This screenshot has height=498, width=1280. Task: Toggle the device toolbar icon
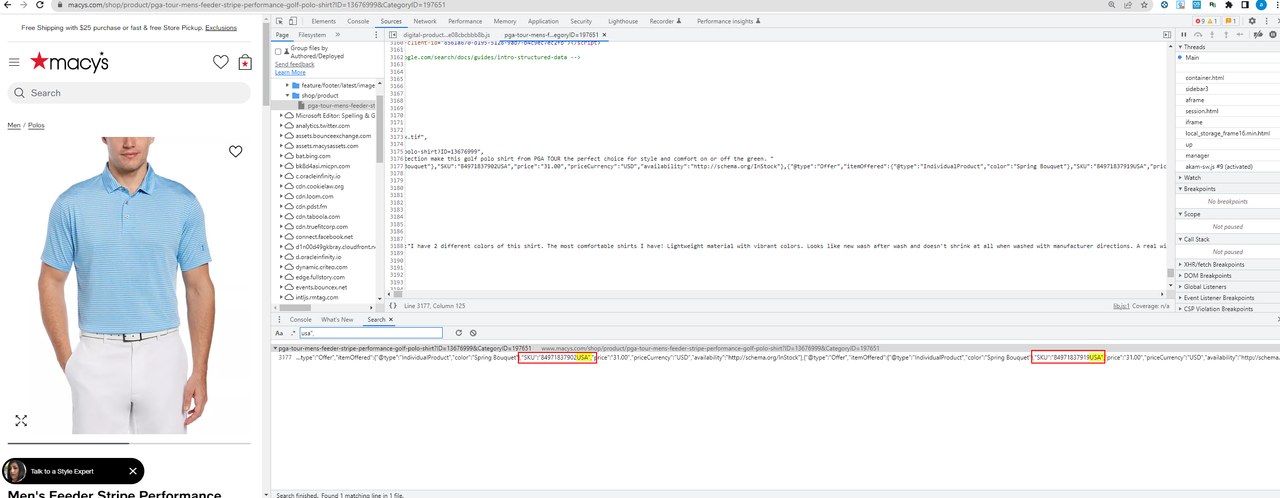click(295, 21)
